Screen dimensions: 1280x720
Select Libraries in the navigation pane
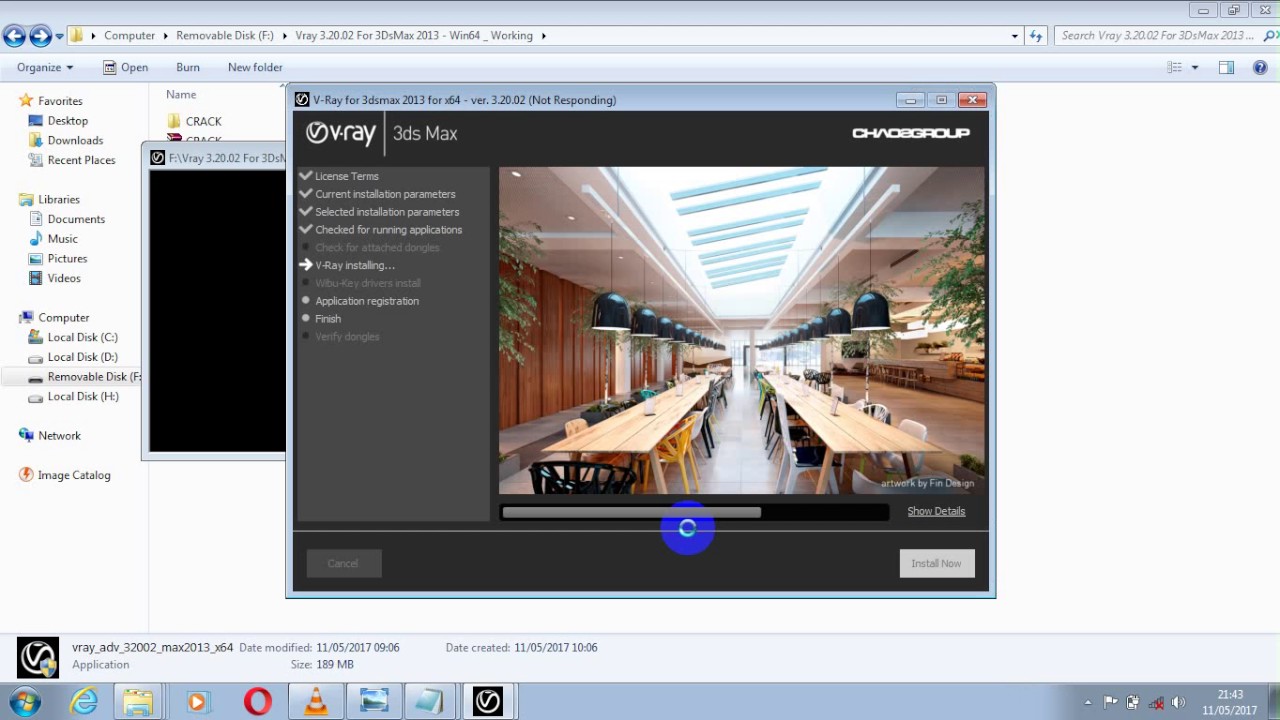point(58,199)
